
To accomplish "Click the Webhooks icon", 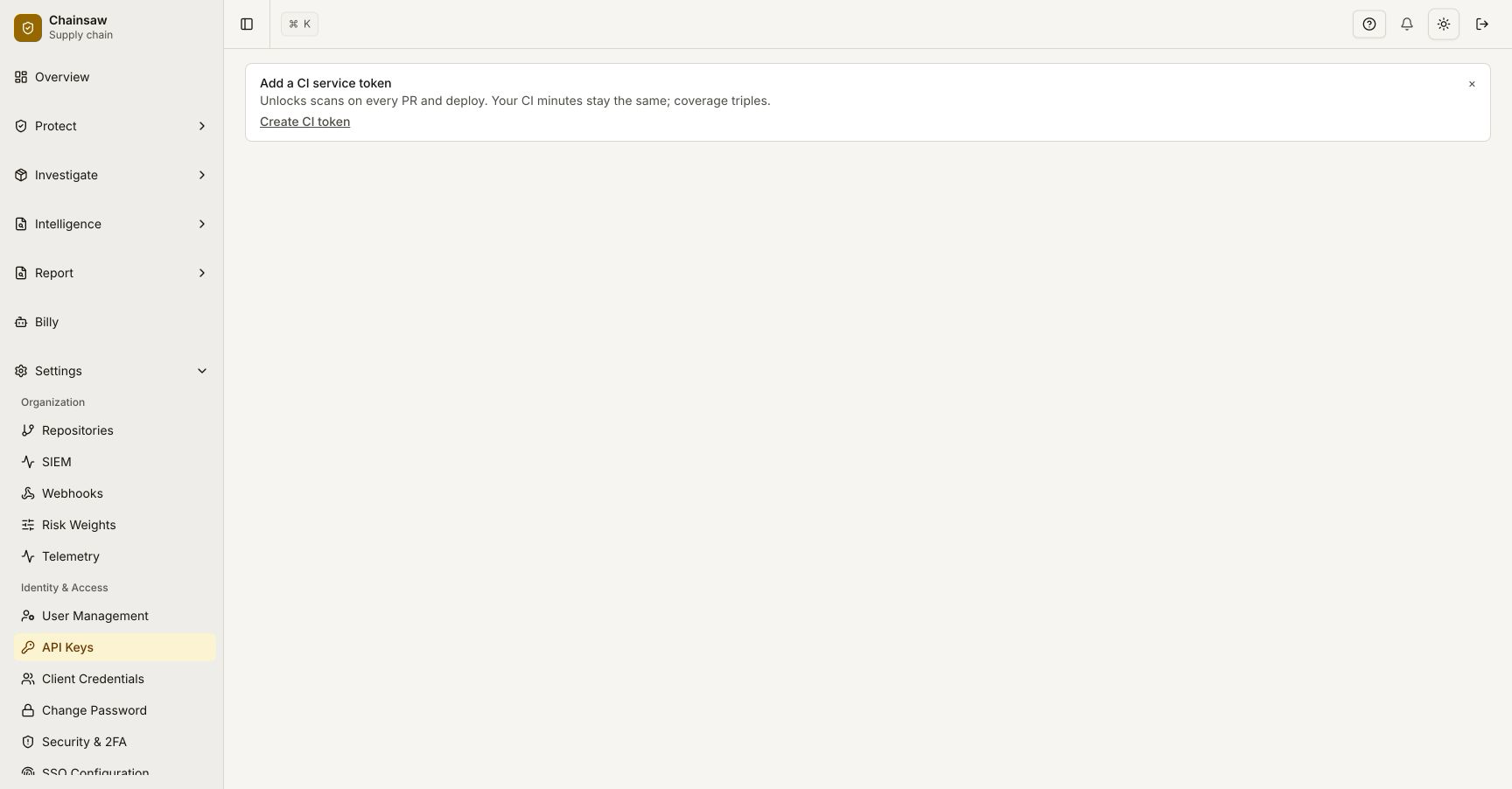I will pyautogui.click(x=28, y=493).
